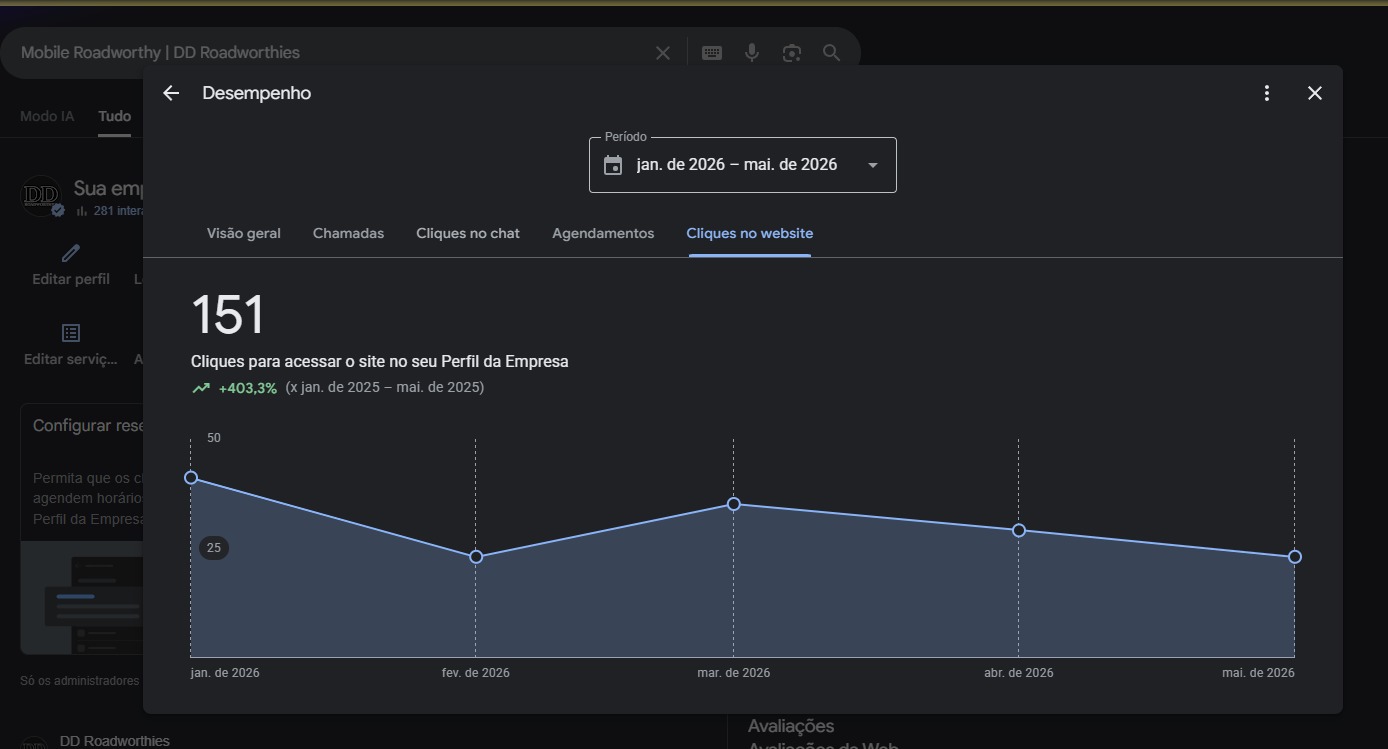Select the Cliques no website tab

pyautogui.click(x=750, y=233)
